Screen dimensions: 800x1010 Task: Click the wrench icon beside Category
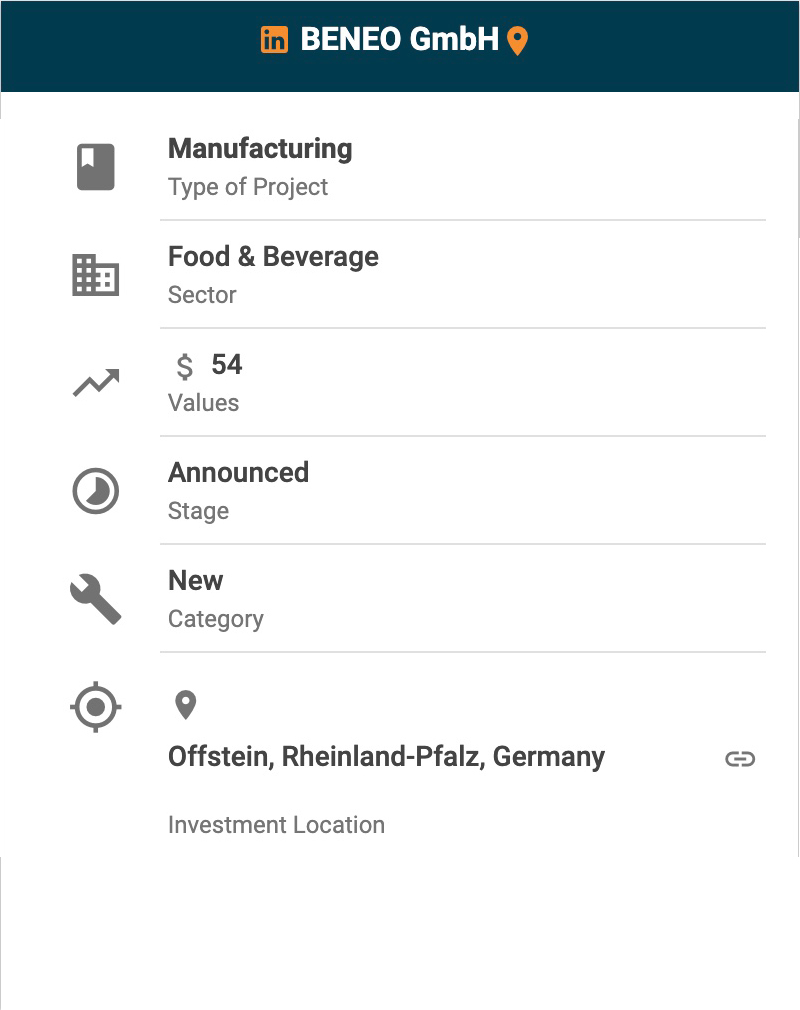pos(96,599)
